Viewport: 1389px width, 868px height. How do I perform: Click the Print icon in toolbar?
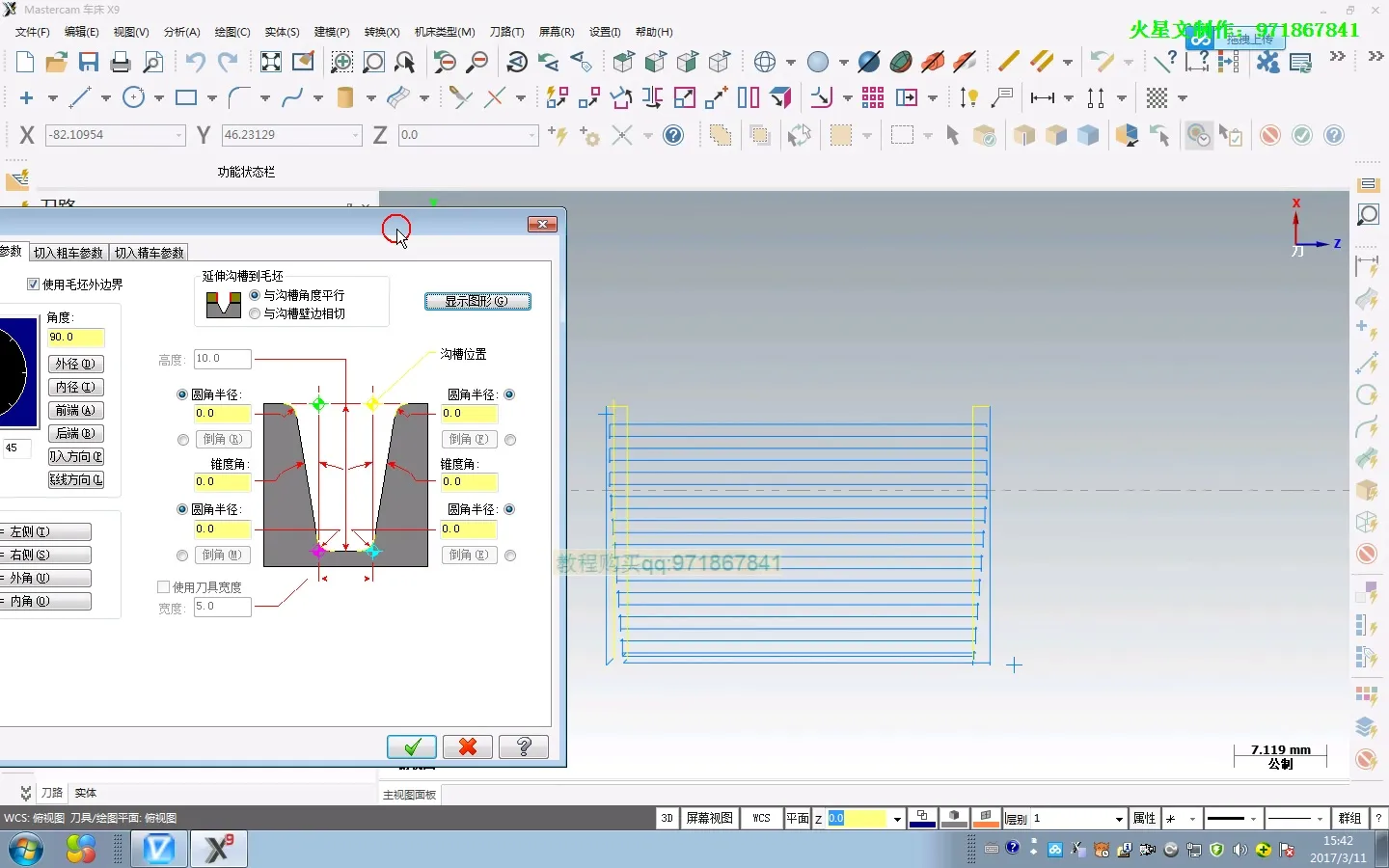(x=121, y=63)
